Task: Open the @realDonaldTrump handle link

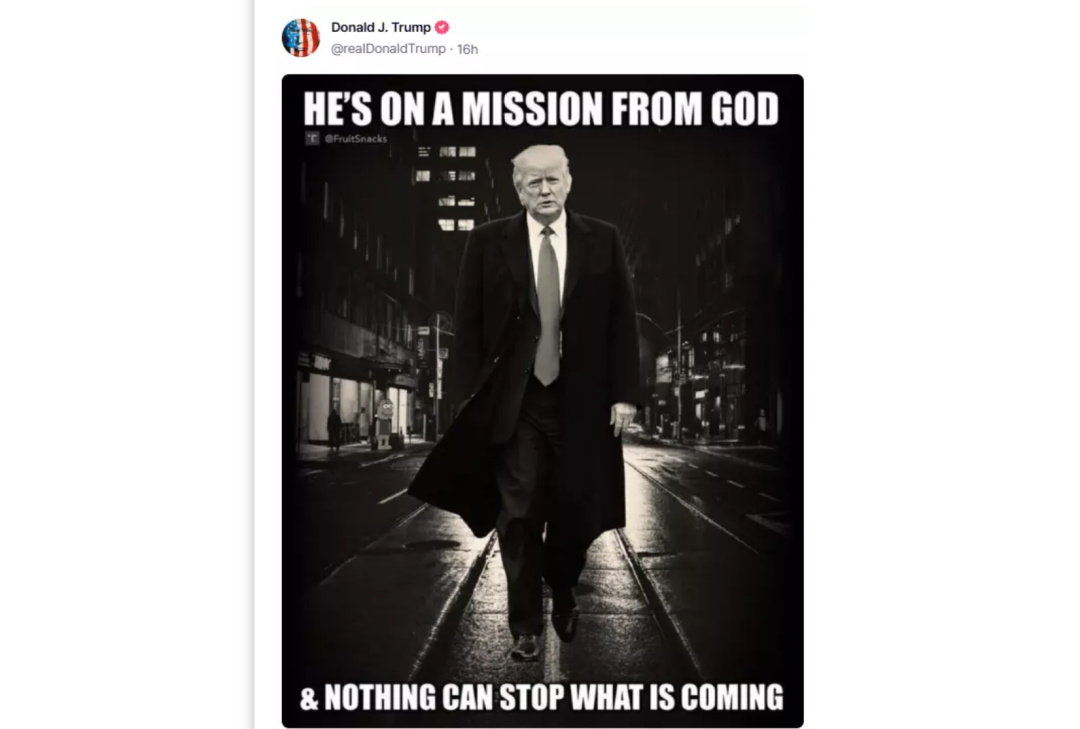Action: [388, 49]
